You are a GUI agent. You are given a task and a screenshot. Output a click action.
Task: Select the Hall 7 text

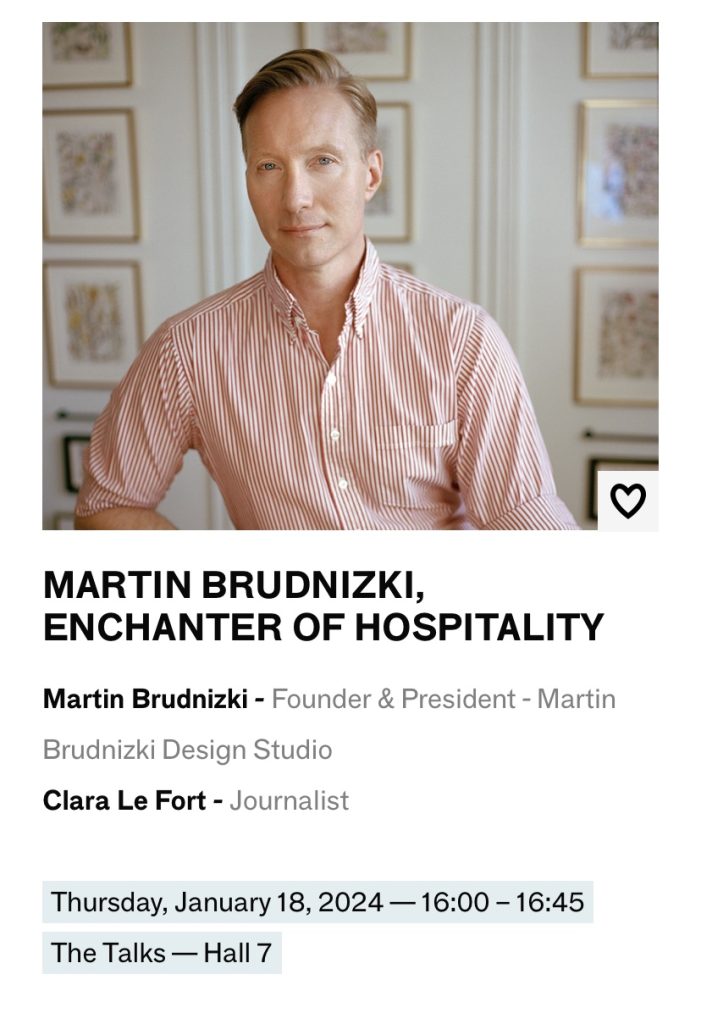click(x=237, y=953)
